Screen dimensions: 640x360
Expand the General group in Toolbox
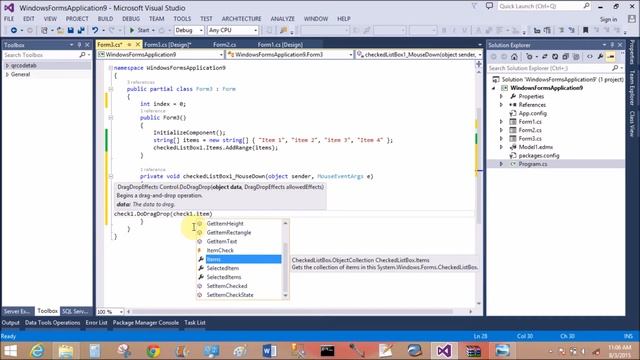click(x=7, y=74)
